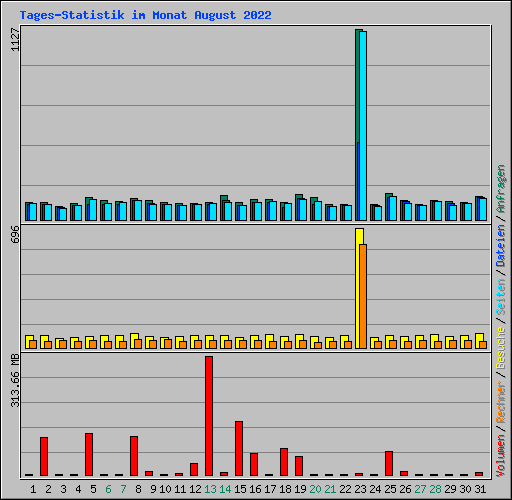Click the chart title Tages-Statistik im Monat August 2022
The image size is (512, 500).
(146, 15)
